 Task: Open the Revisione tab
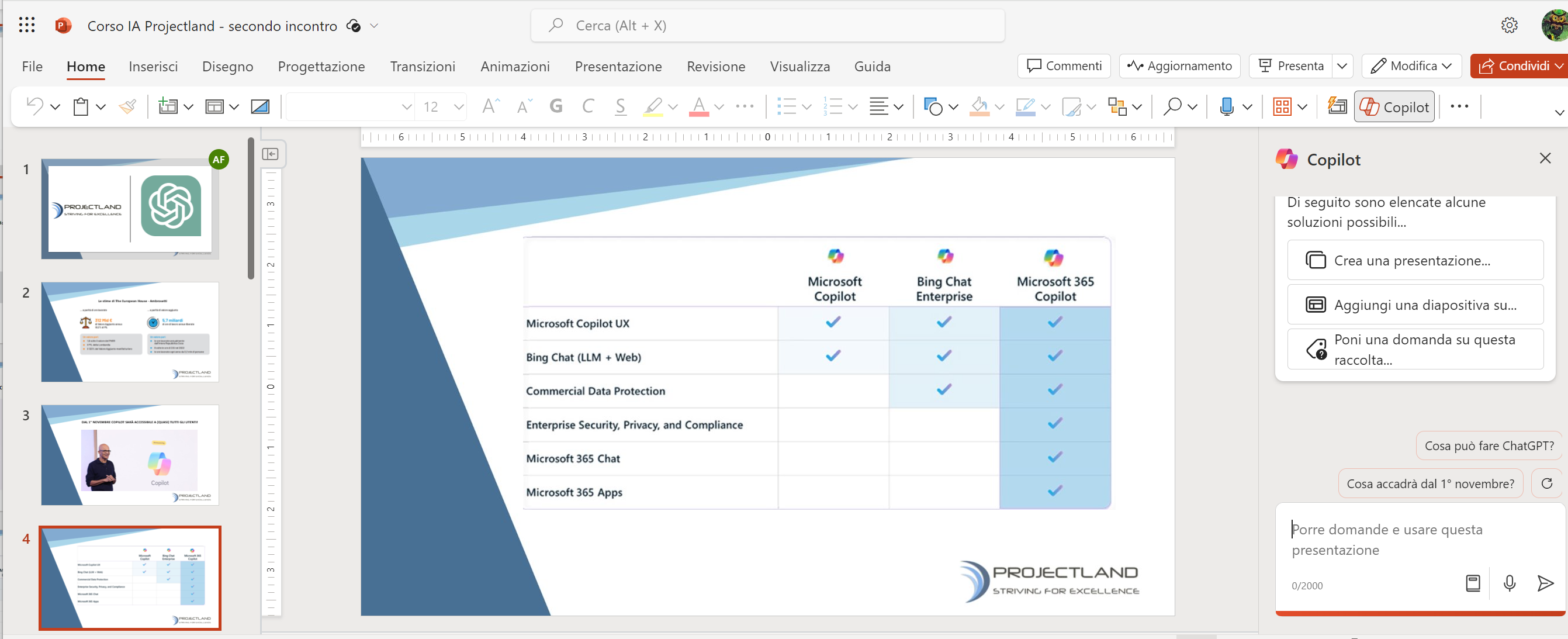[x=716, y=67]
